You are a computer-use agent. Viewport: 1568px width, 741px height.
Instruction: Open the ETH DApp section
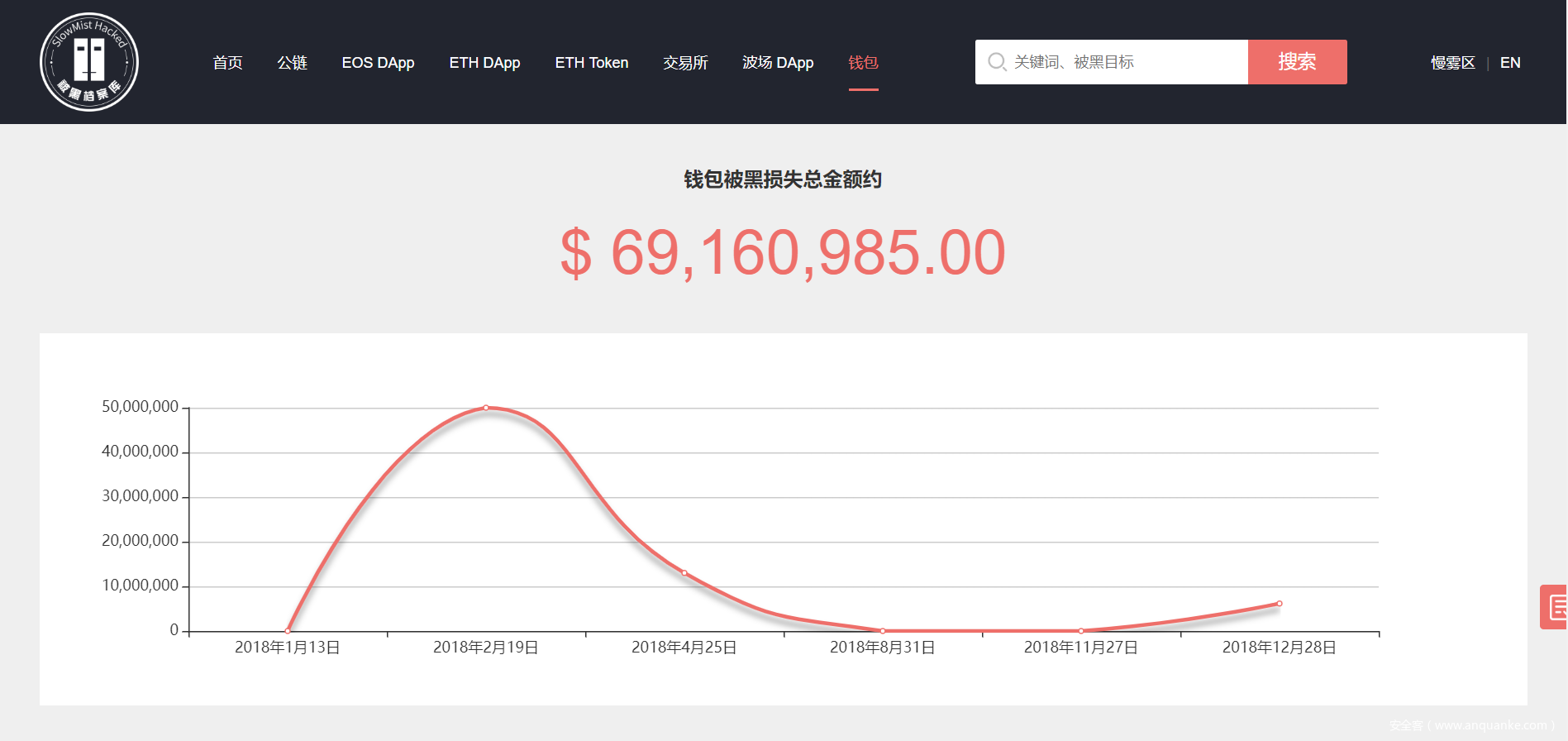point(484,63)
